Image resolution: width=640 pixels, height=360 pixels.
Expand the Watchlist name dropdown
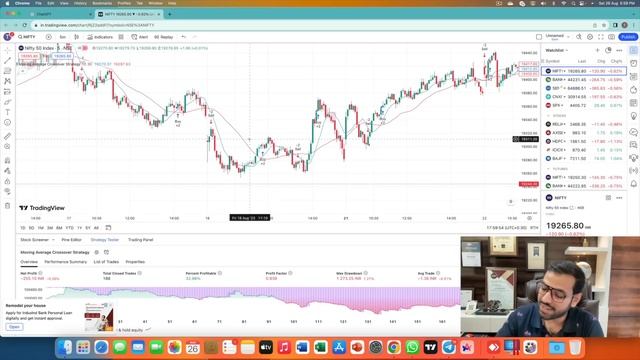point(557,50)
